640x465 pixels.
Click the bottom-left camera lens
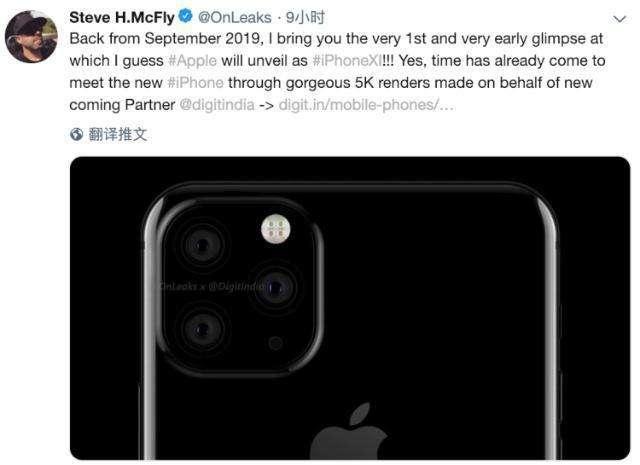pyautogui.click(x=202, y=329)
